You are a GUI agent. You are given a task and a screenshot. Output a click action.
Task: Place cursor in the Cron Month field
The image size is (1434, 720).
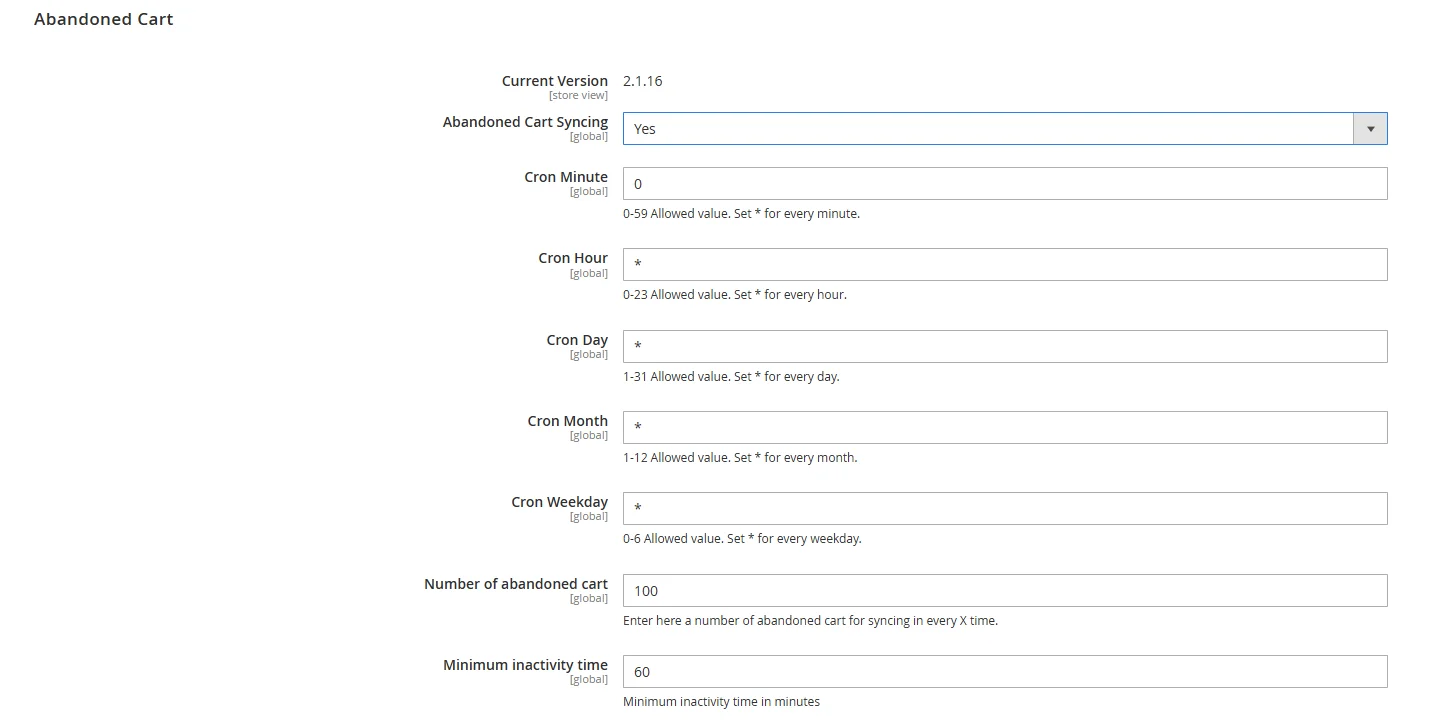tap(1004, 428)
